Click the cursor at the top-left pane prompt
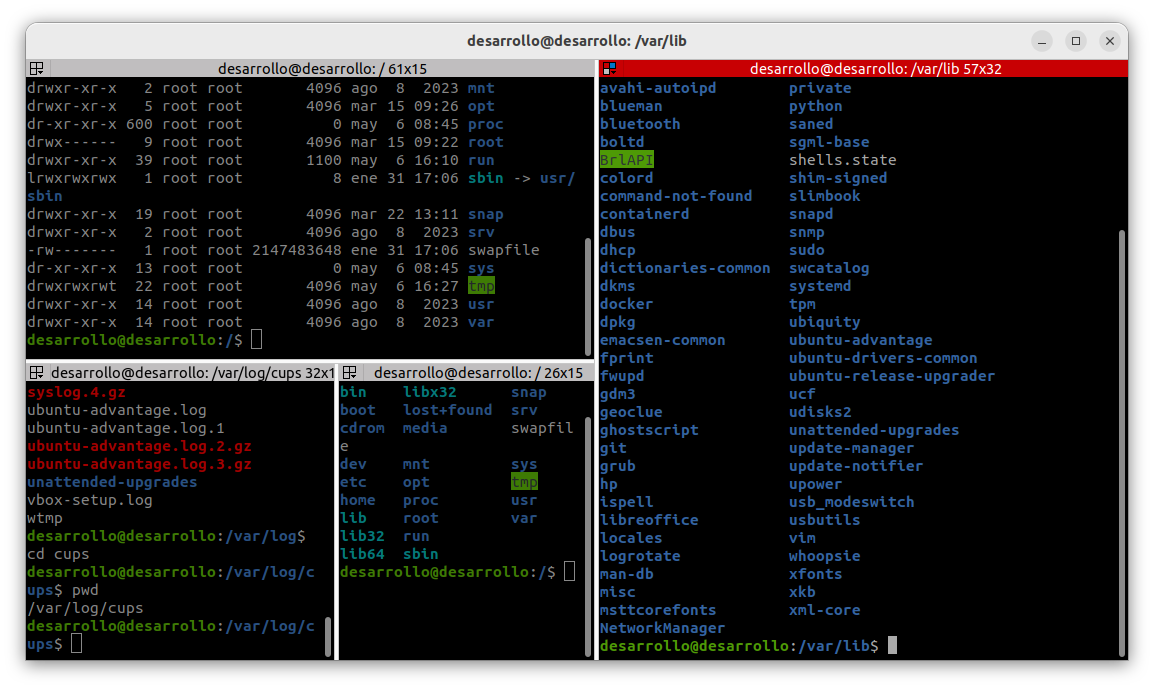Image resolution: width=1154 pixels, height=689 pixels. 256,340
